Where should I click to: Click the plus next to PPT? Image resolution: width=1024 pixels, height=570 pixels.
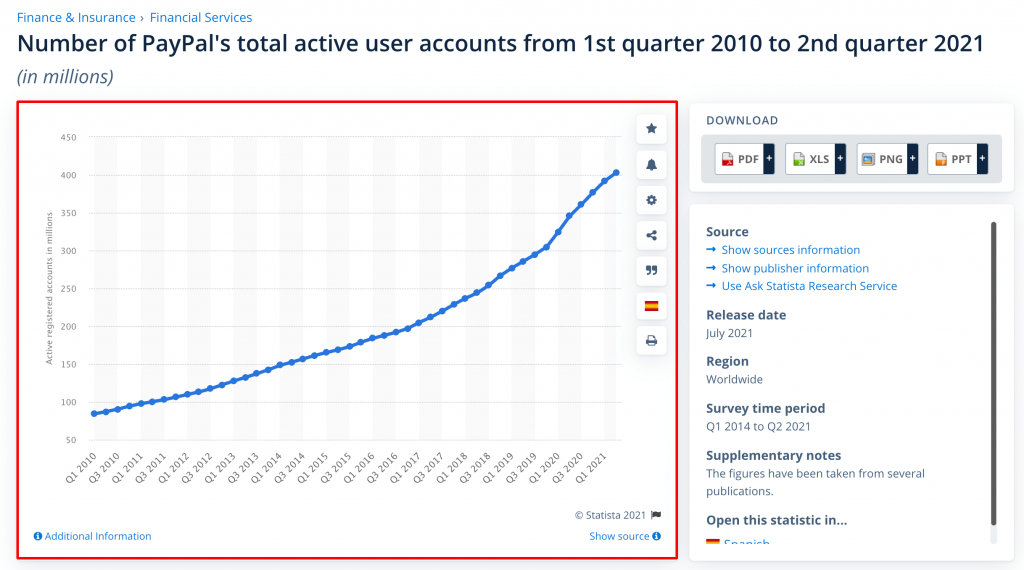click(982, 159)
